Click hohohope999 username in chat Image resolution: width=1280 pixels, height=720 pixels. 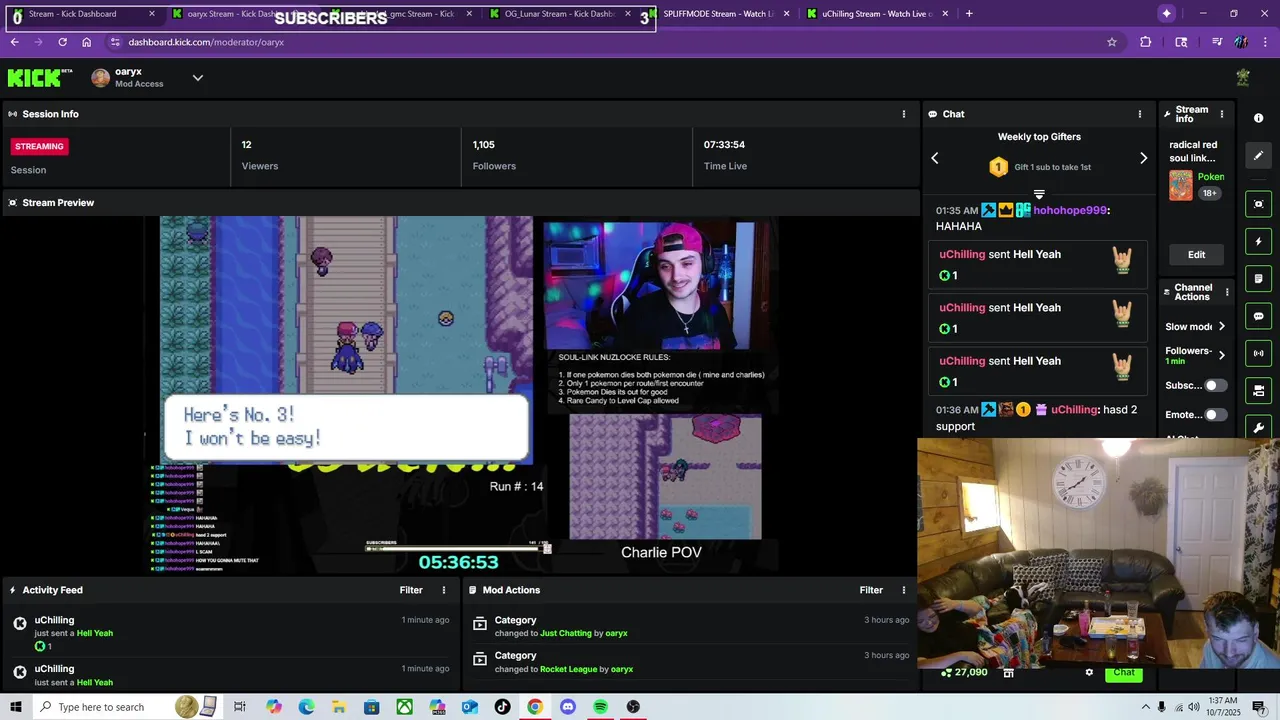(x=1070, y=211)
